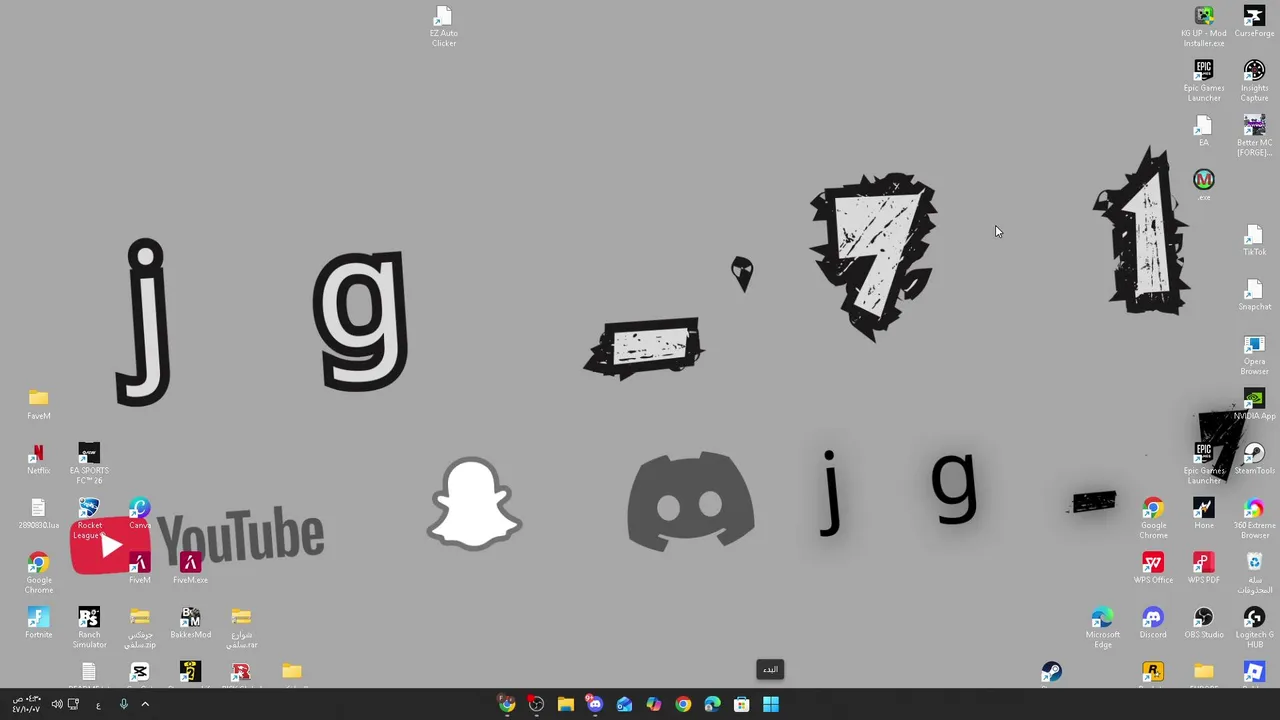The height and width of the screenshot is (720, 1280).
Task: Click the microphone tray icon
Action: coord(123,705)
